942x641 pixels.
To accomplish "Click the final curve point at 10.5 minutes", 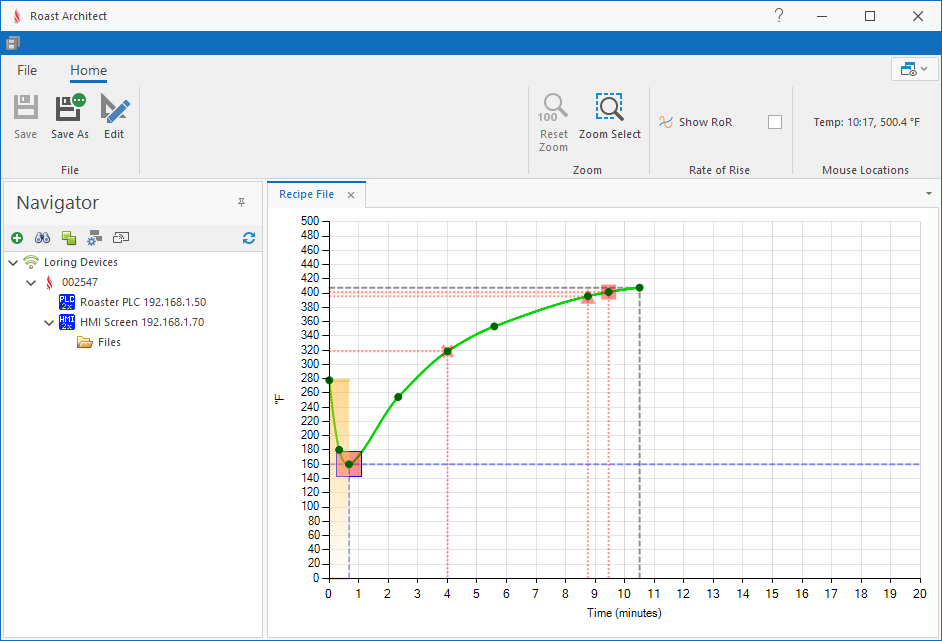I will coord(639,288).
